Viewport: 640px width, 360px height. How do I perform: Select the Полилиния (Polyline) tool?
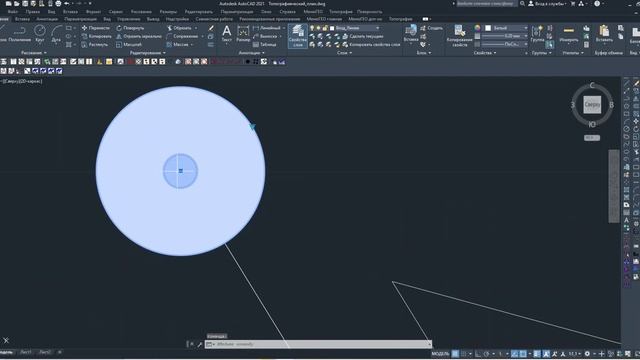click(x=19, y=33)
